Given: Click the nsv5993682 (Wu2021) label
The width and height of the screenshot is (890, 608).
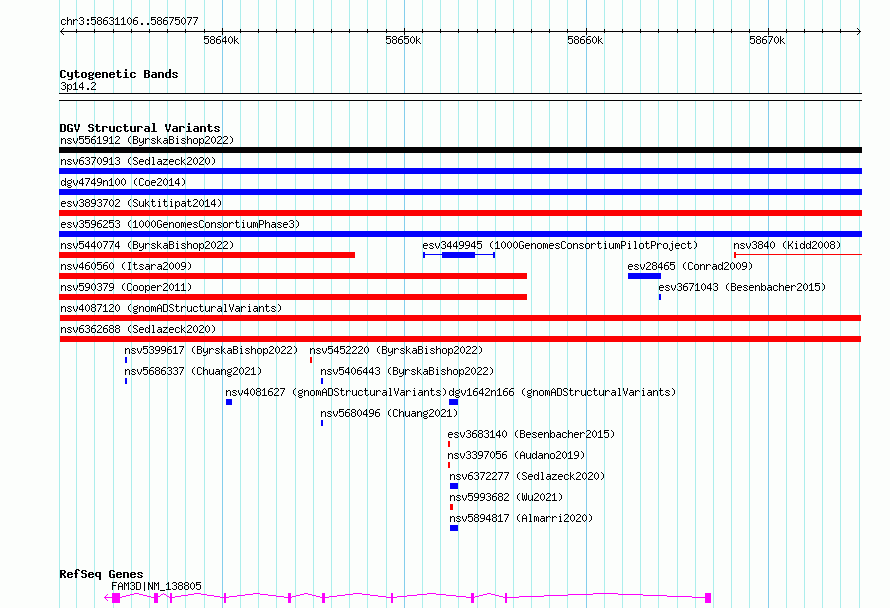Looking at the screenshot, I should pyautogui.click(x=506, y=497).
